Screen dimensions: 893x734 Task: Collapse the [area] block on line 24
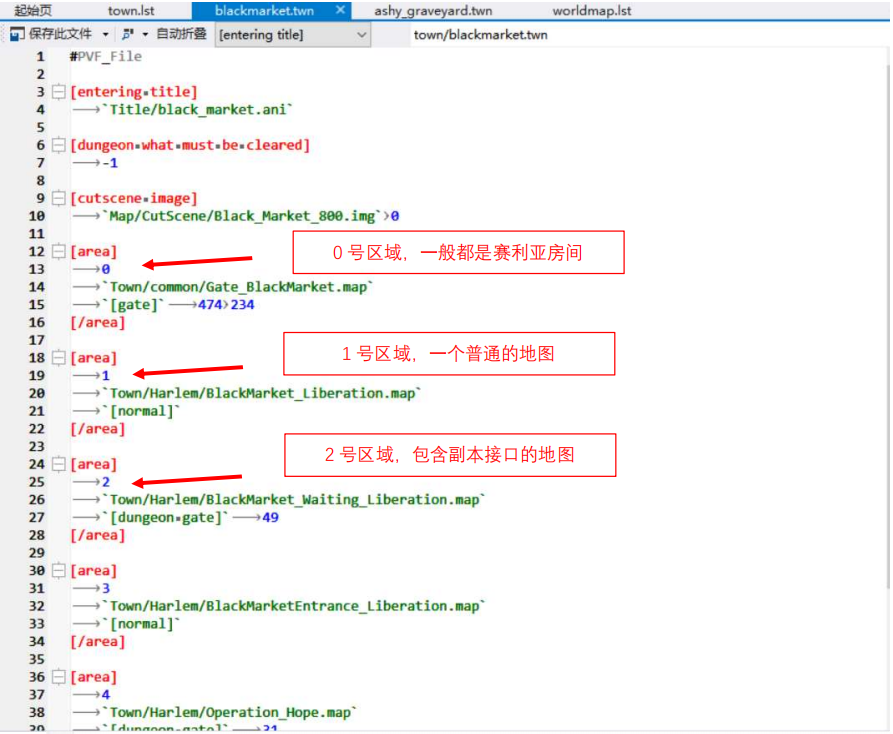(x=59, y=464)
